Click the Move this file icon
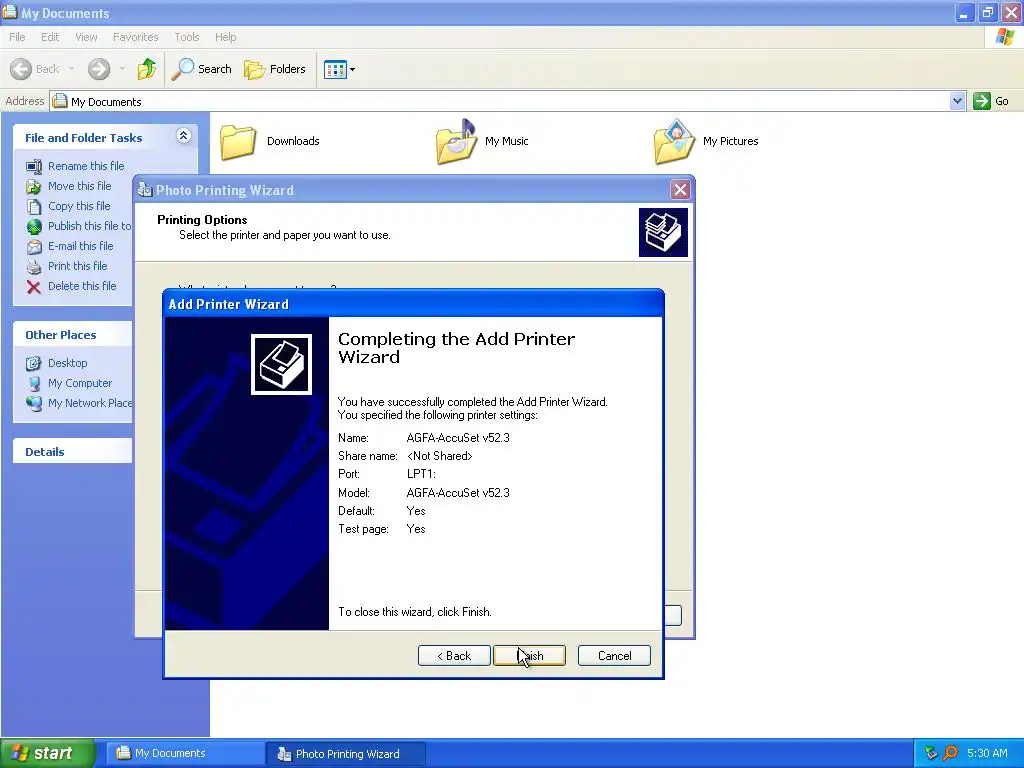 34,187
